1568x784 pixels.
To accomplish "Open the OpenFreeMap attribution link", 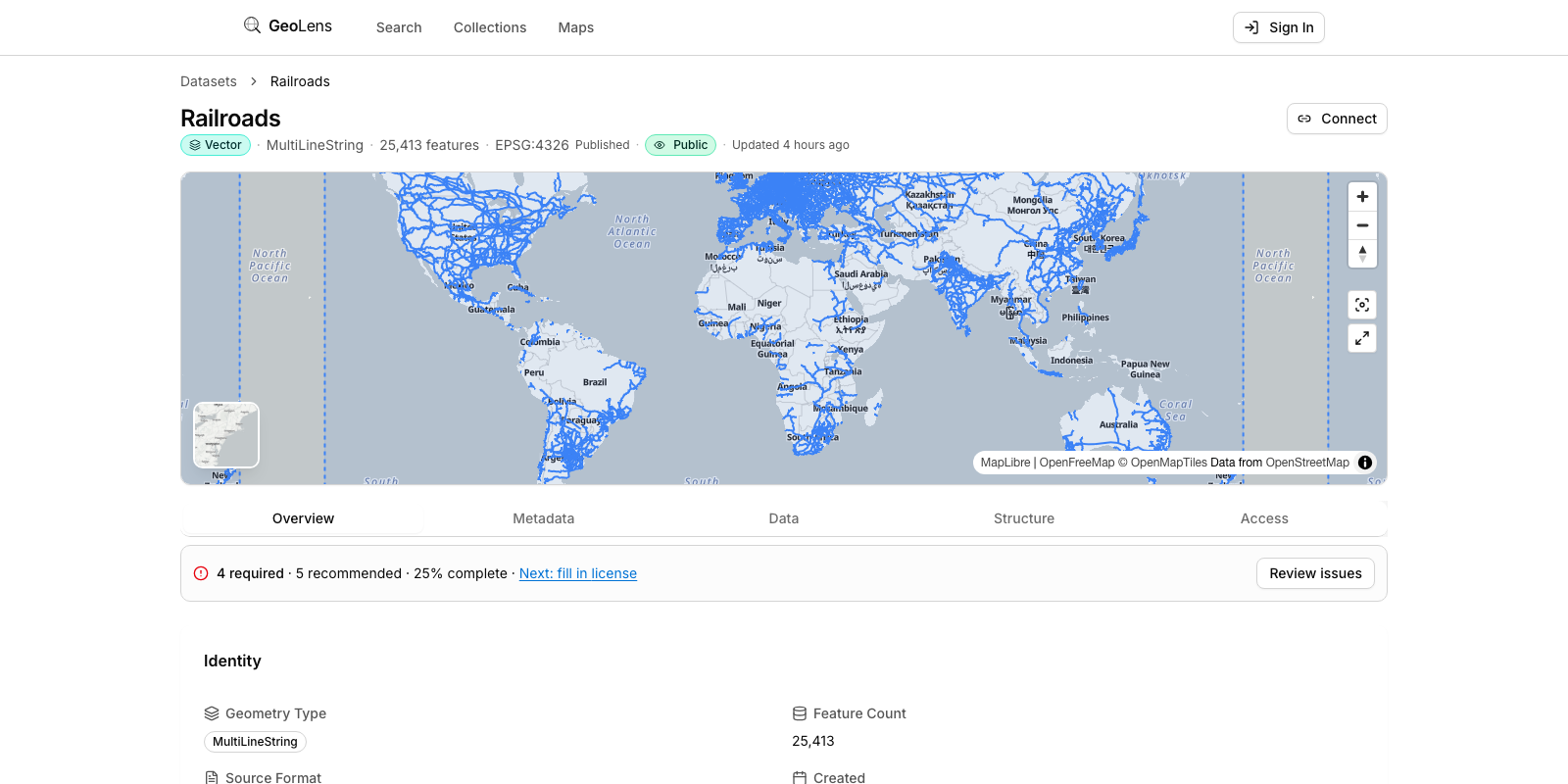I will (1077, 463).
